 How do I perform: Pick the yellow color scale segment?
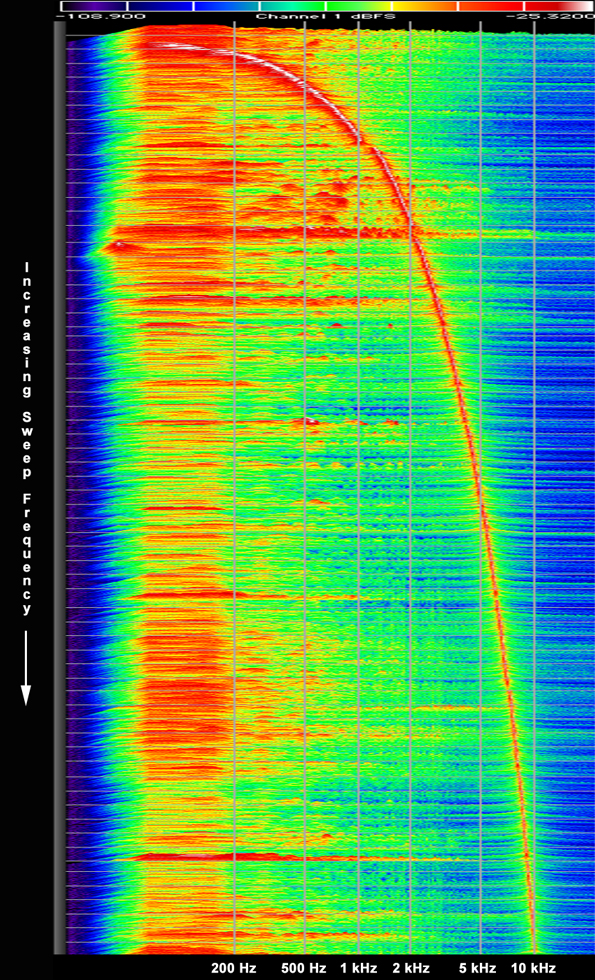click(x=426, y=6)
